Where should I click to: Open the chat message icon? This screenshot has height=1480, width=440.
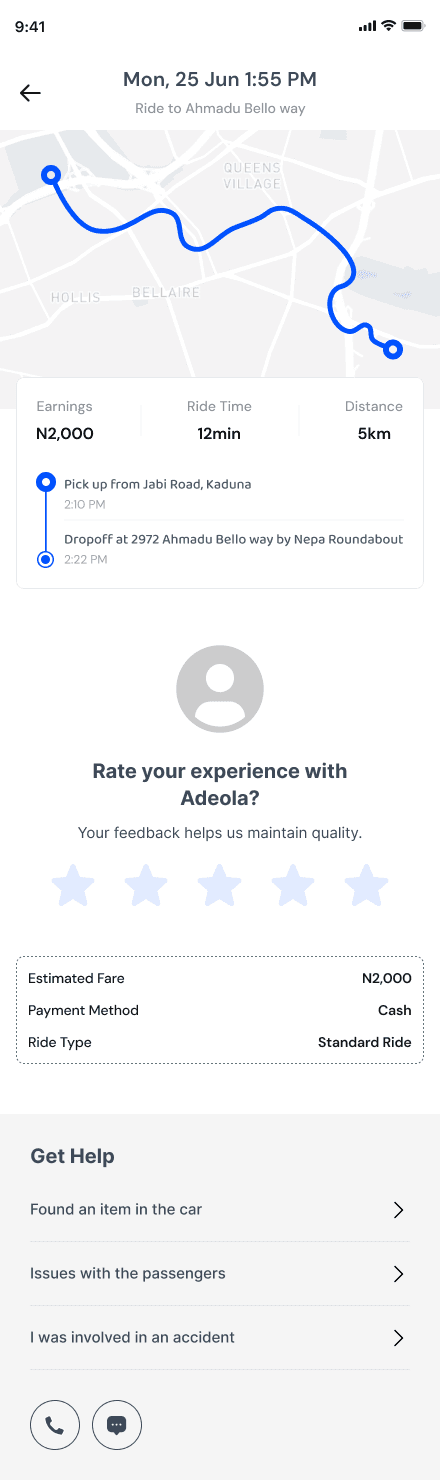pyautogui.click(x=117, y=1425)
